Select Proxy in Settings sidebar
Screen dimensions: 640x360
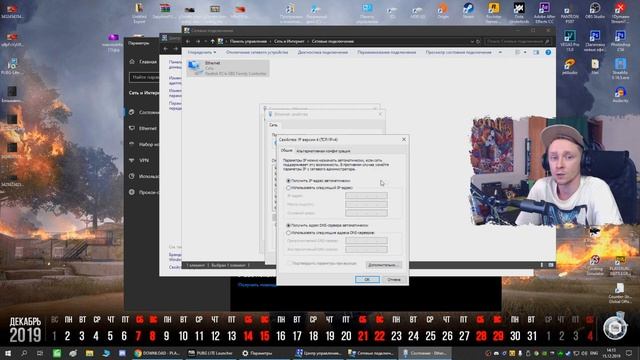point(143,192)
